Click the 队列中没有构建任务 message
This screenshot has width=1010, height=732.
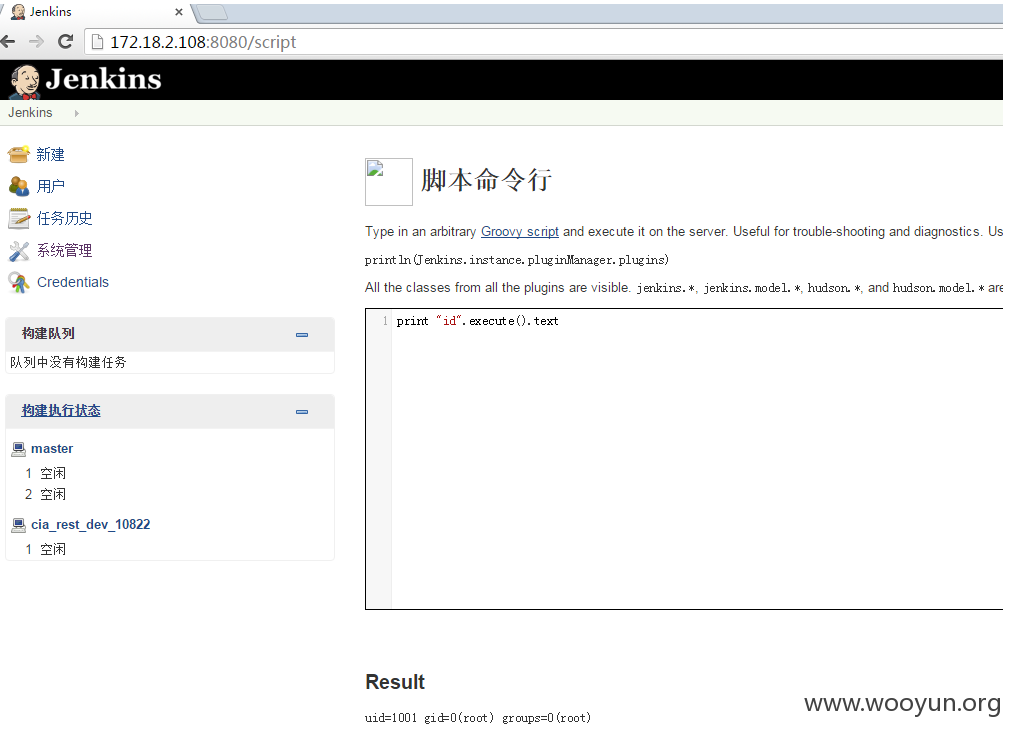point(68,362)
